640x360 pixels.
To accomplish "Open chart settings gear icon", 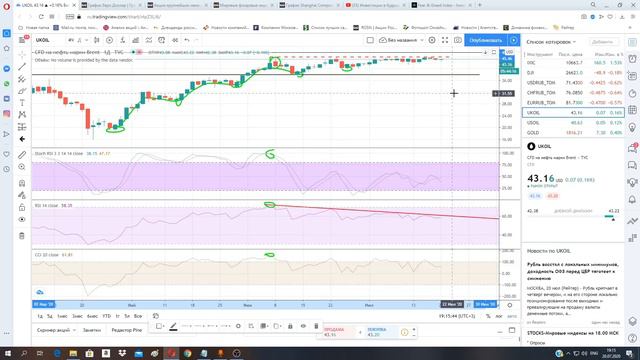I will [x=432, y=40].
